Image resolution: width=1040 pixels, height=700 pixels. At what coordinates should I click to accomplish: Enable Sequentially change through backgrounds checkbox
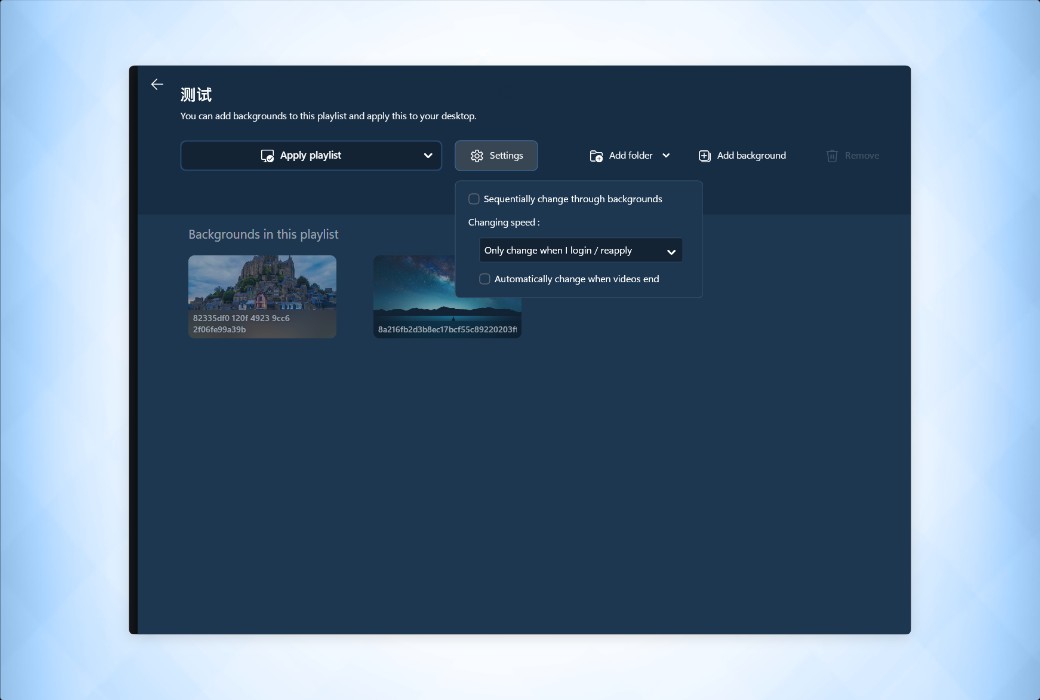(474, 199)
